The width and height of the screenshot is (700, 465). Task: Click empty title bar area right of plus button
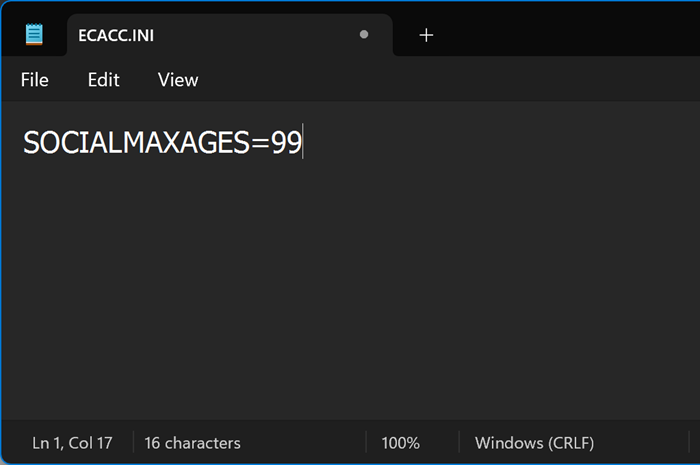pyautogui.click(x=560, y=35)
